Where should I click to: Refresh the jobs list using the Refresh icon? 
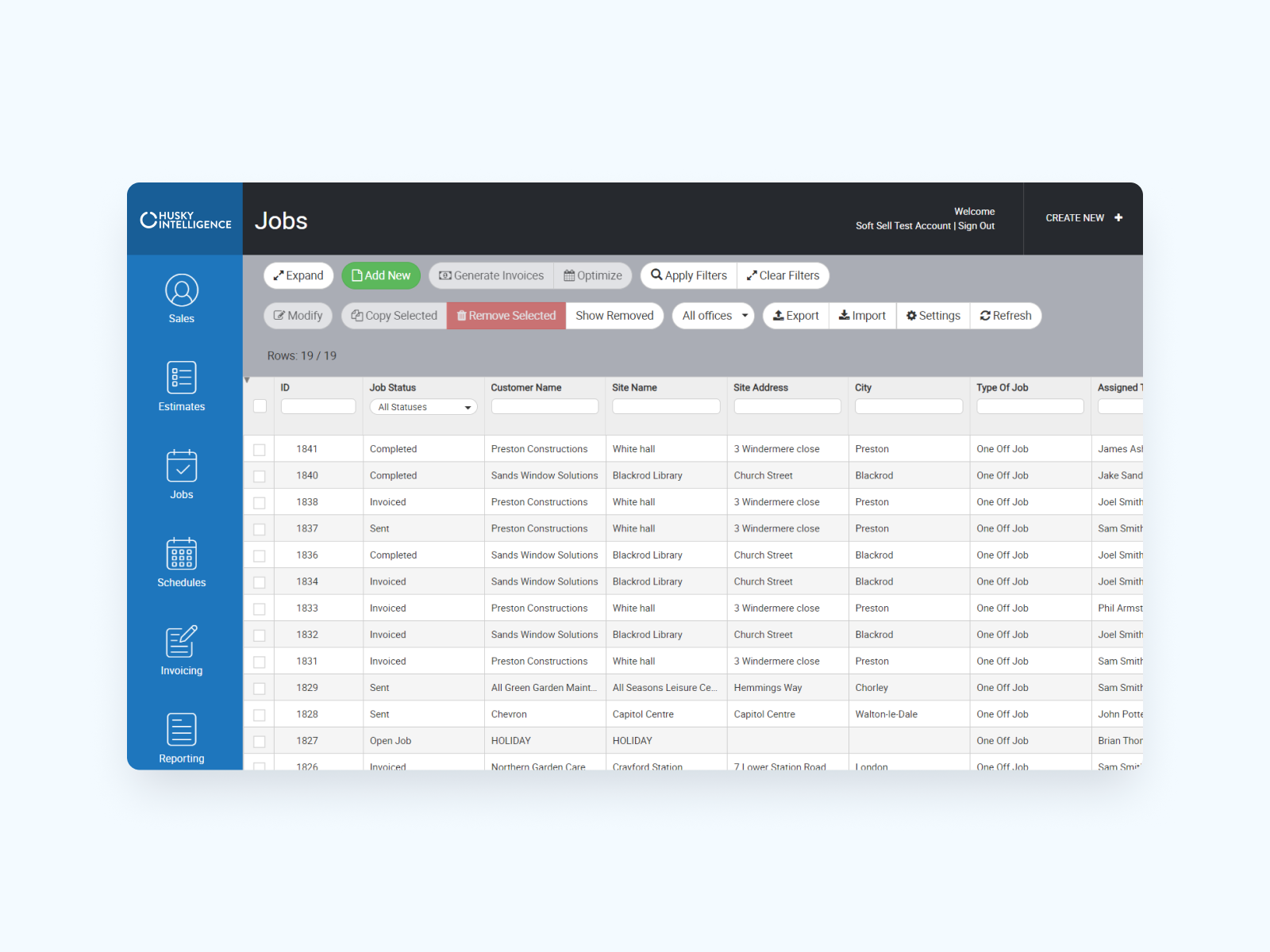(x=984, y=315)
